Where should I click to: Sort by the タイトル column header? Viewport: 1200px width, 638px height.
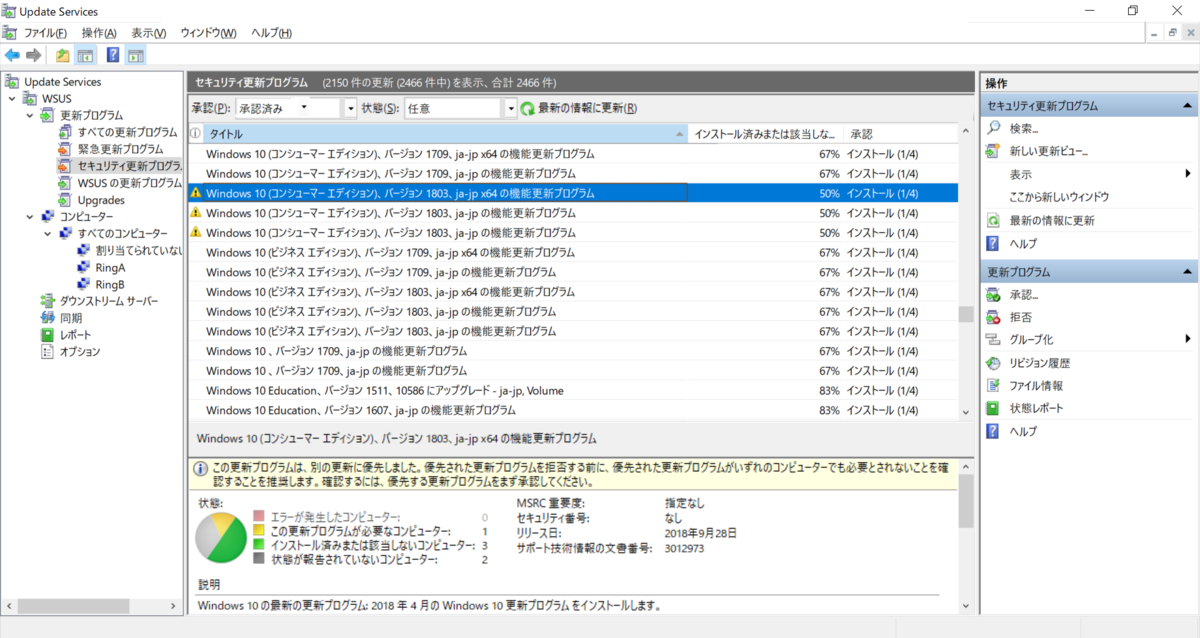click(x=447, y=133)
